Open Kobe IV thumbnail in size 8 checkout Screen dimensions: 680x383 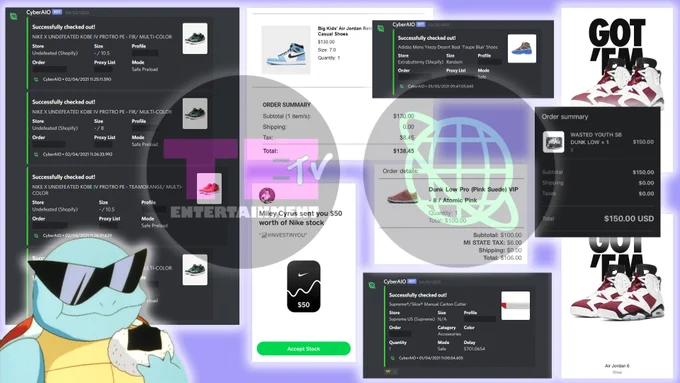tap(195, 113)
